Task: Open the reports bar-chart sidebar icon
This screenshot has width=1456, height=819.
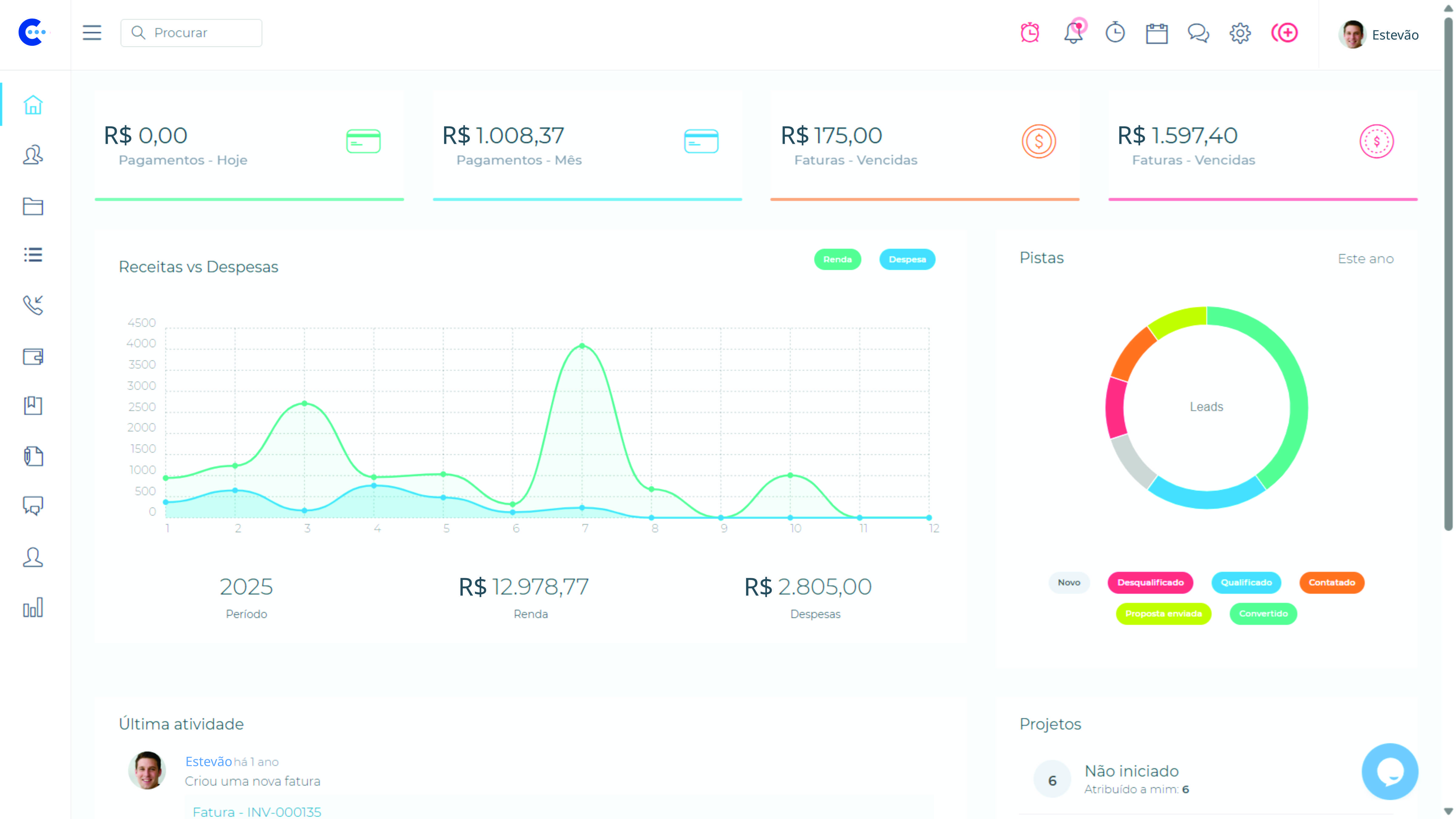Action: (33, 608)
